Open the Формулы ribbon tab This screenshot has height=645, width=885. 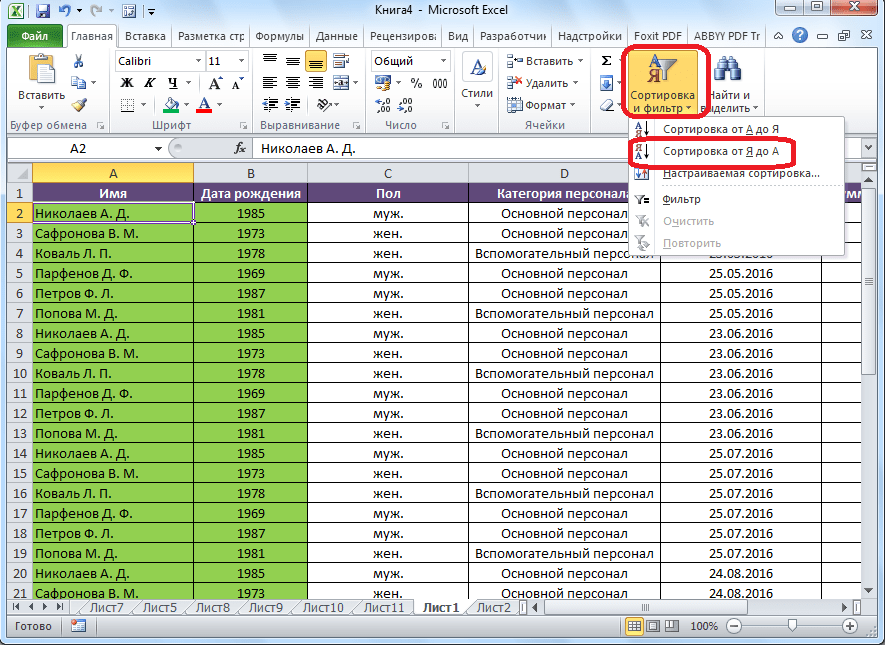pos(280,36)
